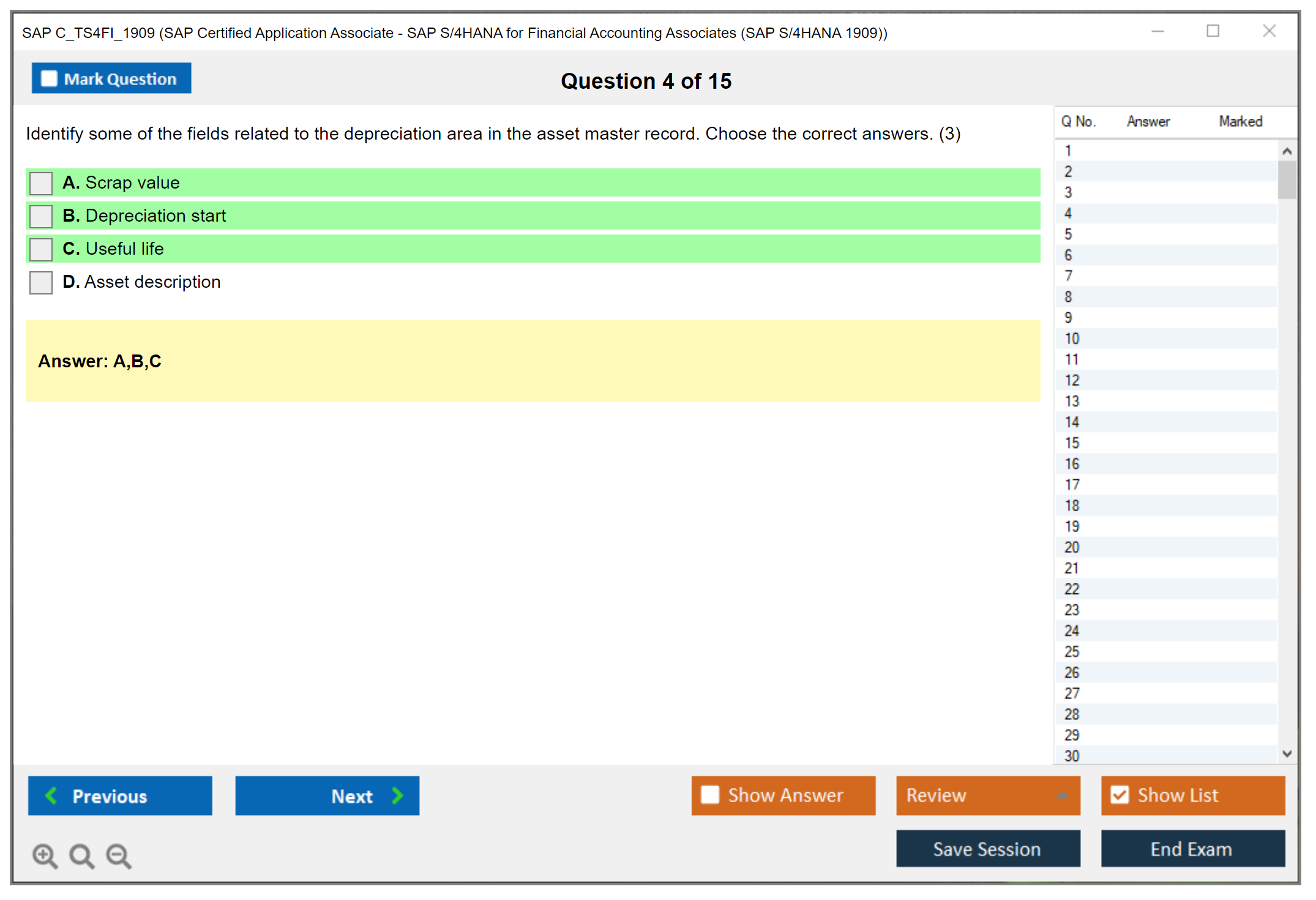The image size is (1316, 900).
Task: Check option B Depreciation start
Action: [x=41, y=216]
